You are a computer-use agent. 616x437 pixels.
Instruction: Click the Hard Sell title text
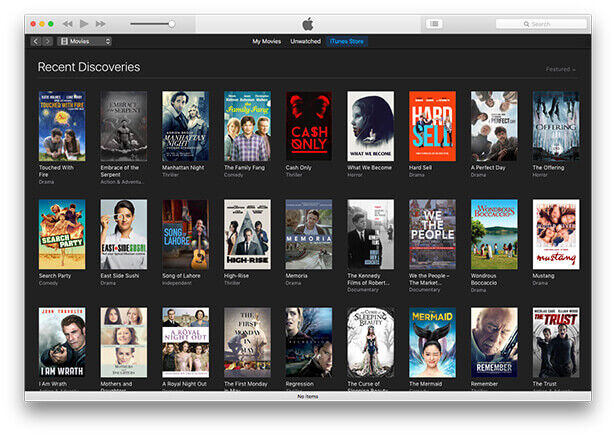click(x=420, y=167)
